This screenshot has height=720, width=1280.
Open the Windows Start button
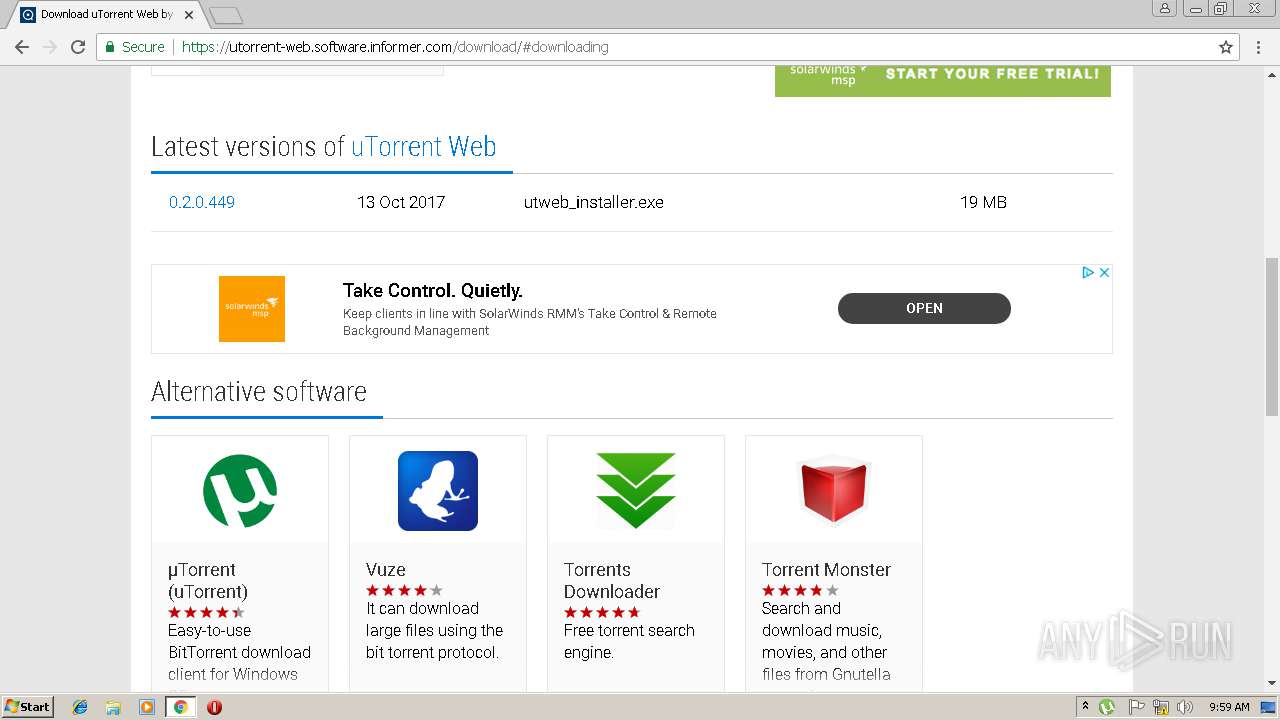pyautogui.click(x=27, y=707)
